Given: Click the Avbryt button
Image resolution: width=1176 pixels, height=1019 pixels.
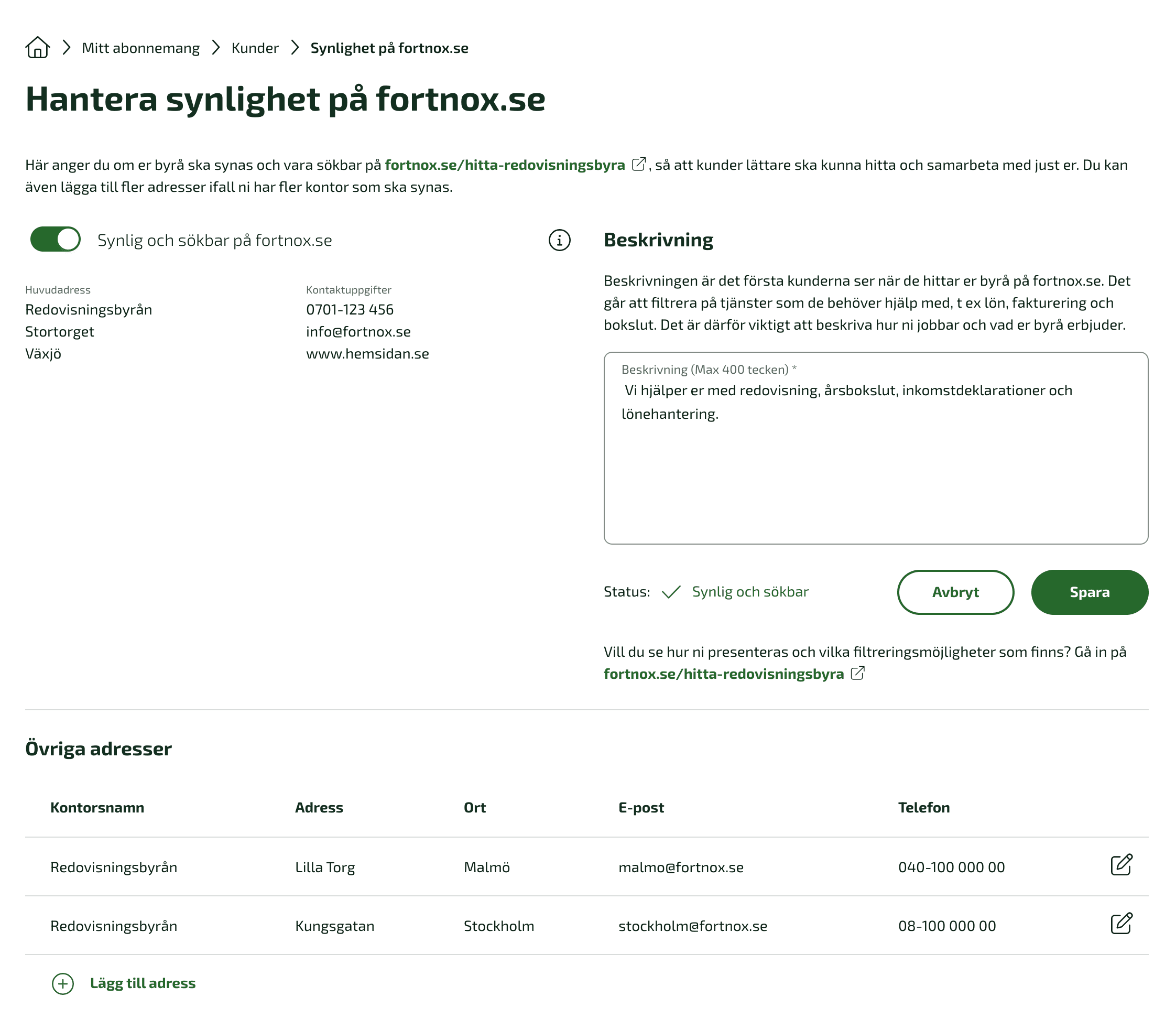Looking at the screenshot, I should (x=955, y=592).
